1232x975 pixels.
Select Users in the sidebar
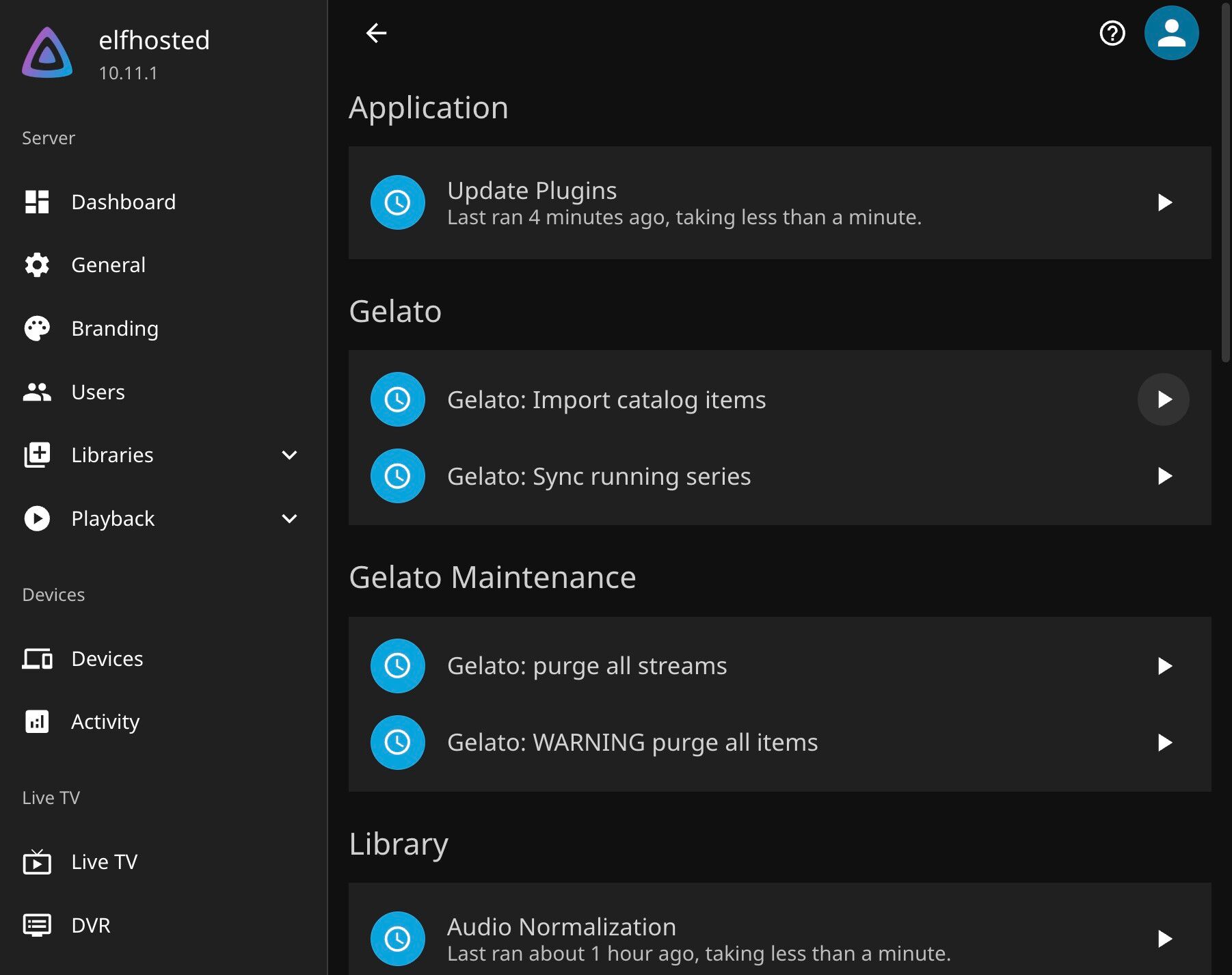click(98, 392)
